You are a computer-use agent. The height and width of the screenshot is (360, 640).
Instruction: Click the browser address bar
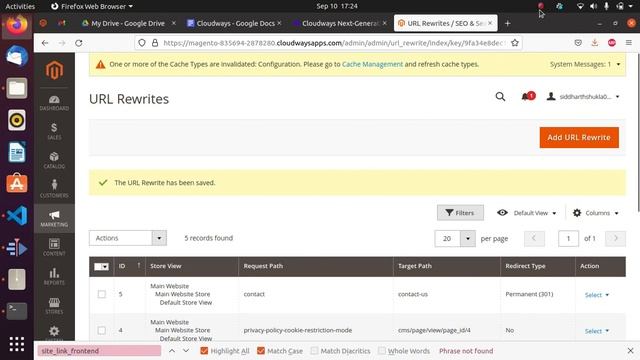[x=329, y=43]
